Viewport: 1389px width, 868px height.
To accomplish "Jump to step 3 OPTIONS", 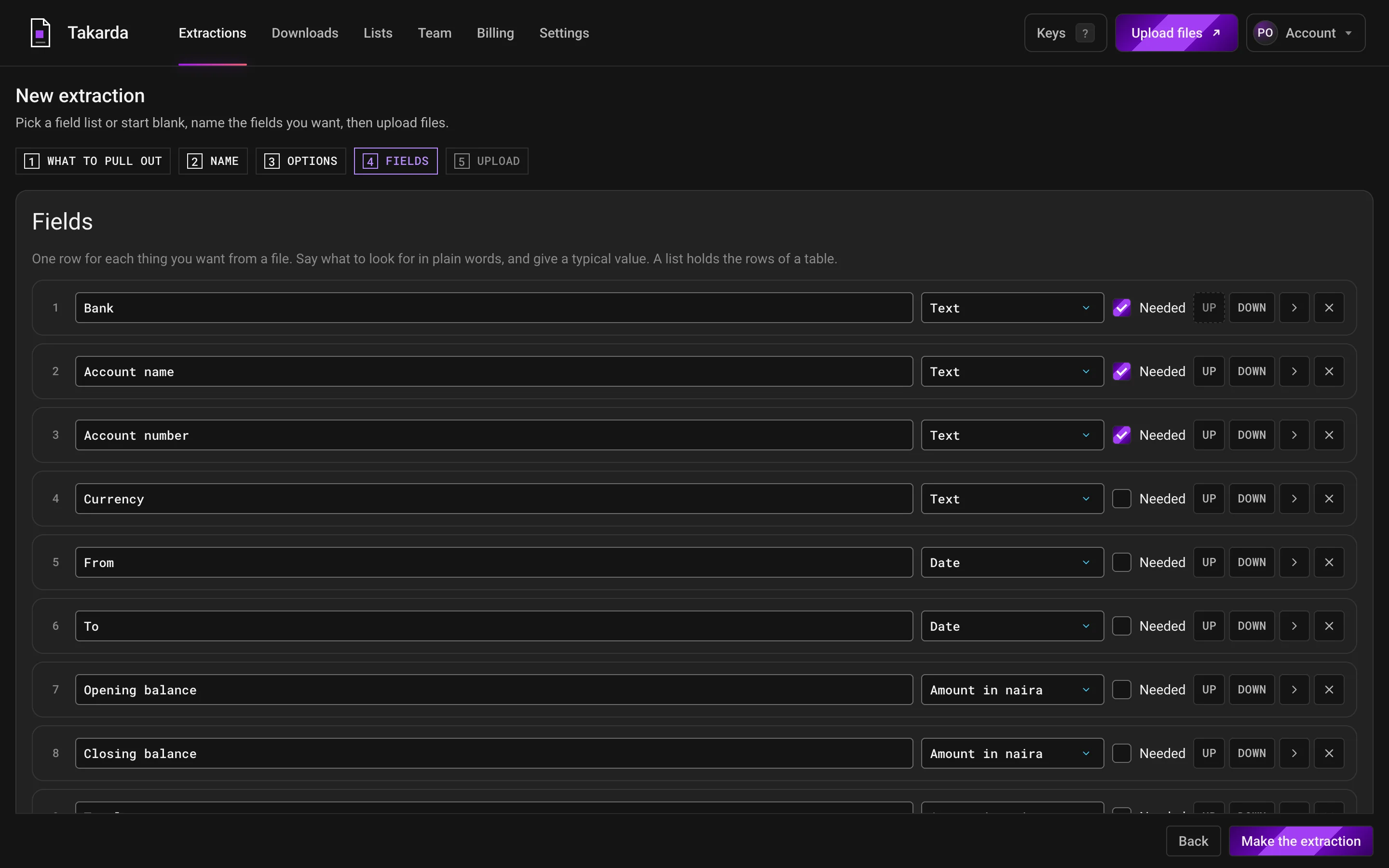I will point(301,161).
